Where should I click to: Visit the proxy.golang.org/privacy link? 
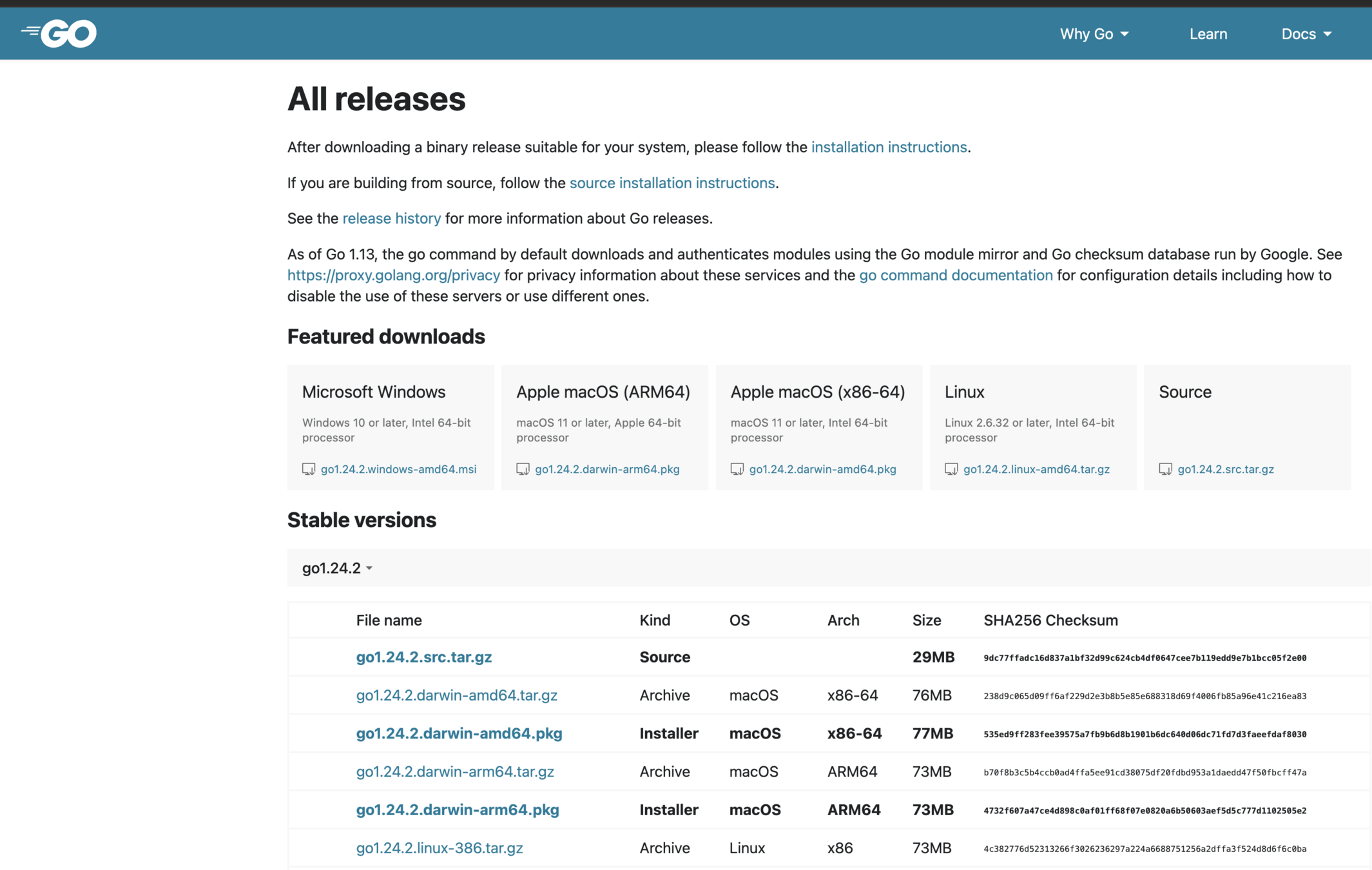click(393, 275)
